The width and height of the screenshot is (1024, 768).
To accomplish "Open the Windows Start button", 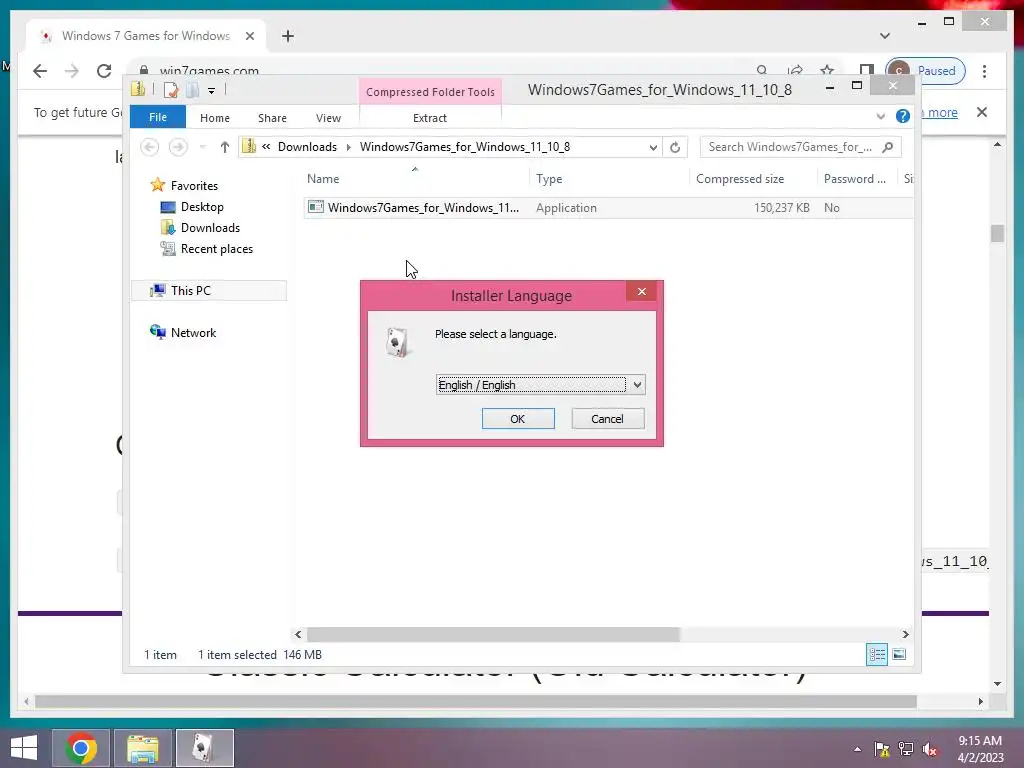I will (x=24, y=748).
